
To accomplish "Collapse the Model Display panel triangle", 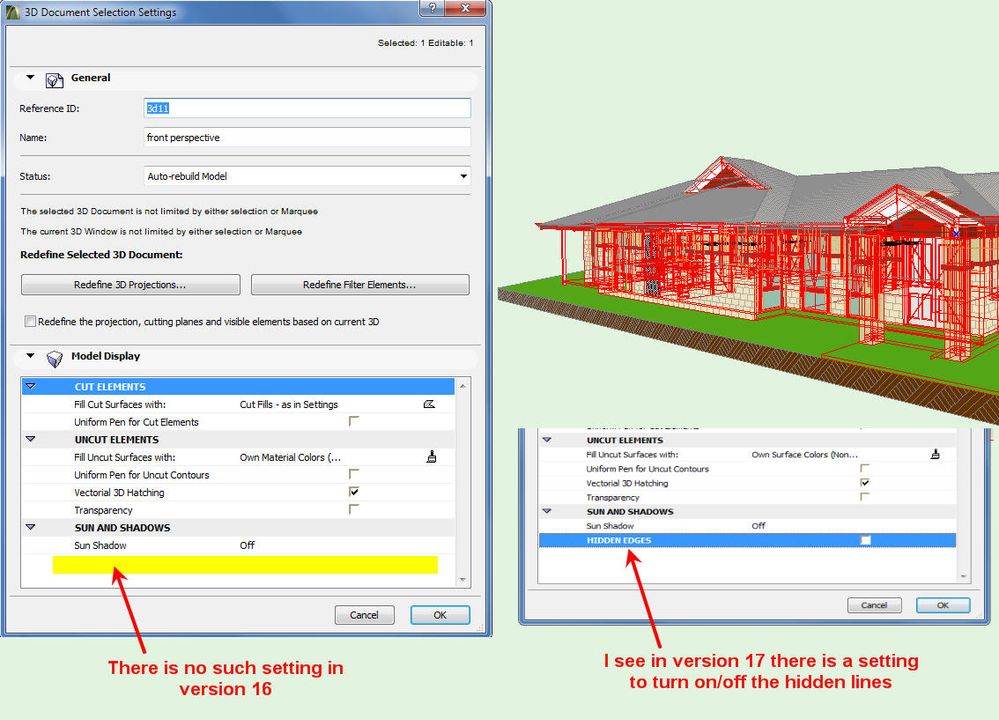I will pyautogui.click(x=30, y=356).
